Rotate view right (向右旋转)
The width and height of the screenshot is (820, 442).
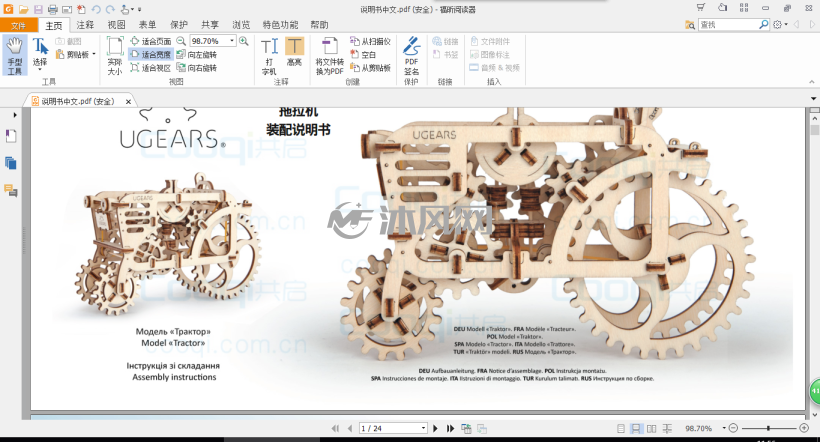click(x=197, y=68)
